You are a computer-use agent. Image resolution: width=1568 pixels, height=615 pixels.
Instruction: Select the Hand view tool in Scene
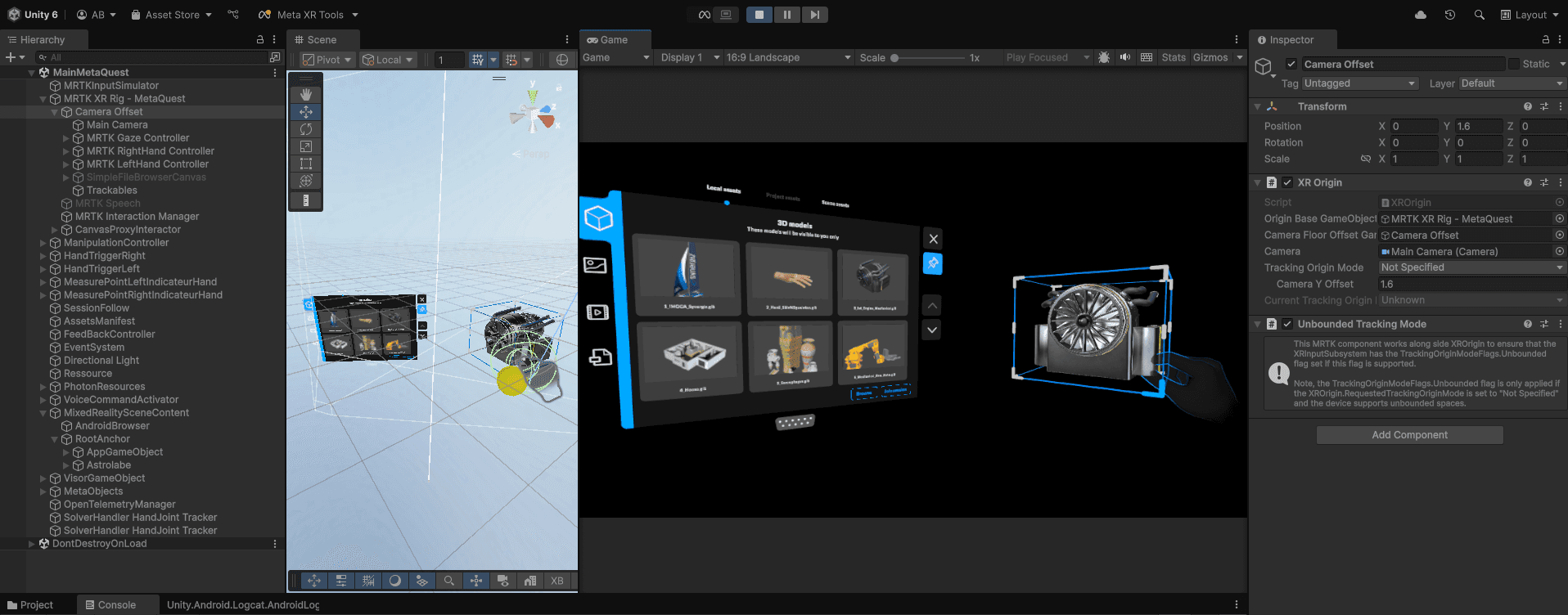point(306,95)
